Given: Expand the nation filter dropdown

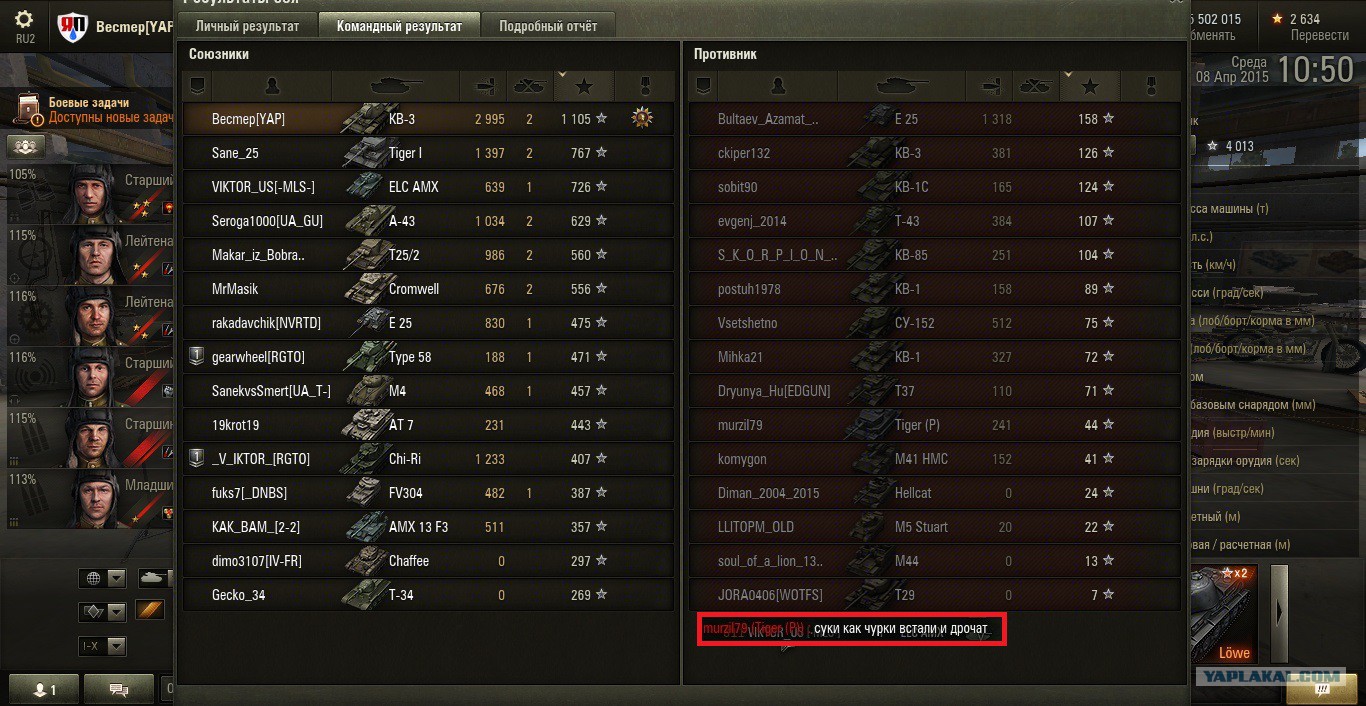Looking at the screenshot, I should tap(103, 578).
